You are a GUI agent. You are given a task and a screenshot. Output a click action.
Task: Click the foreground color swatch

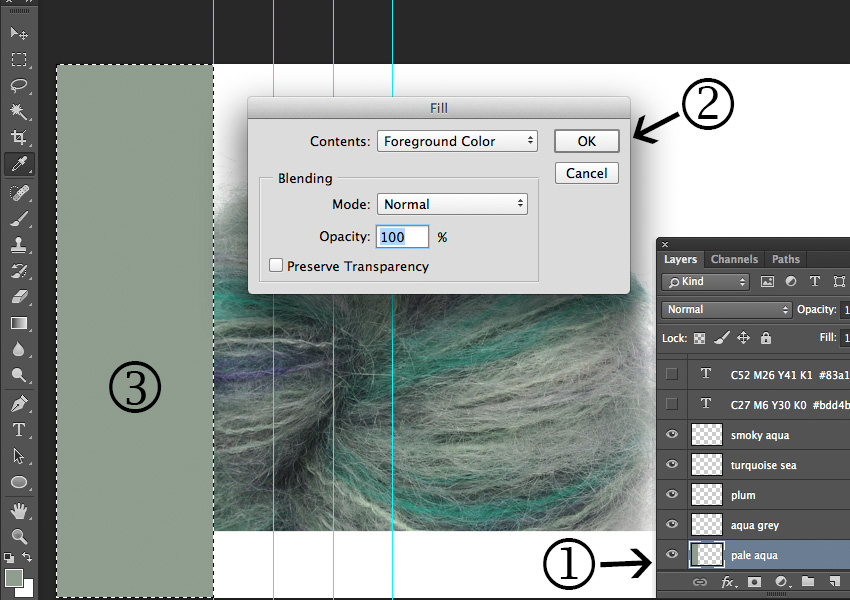tap(13, 578)
